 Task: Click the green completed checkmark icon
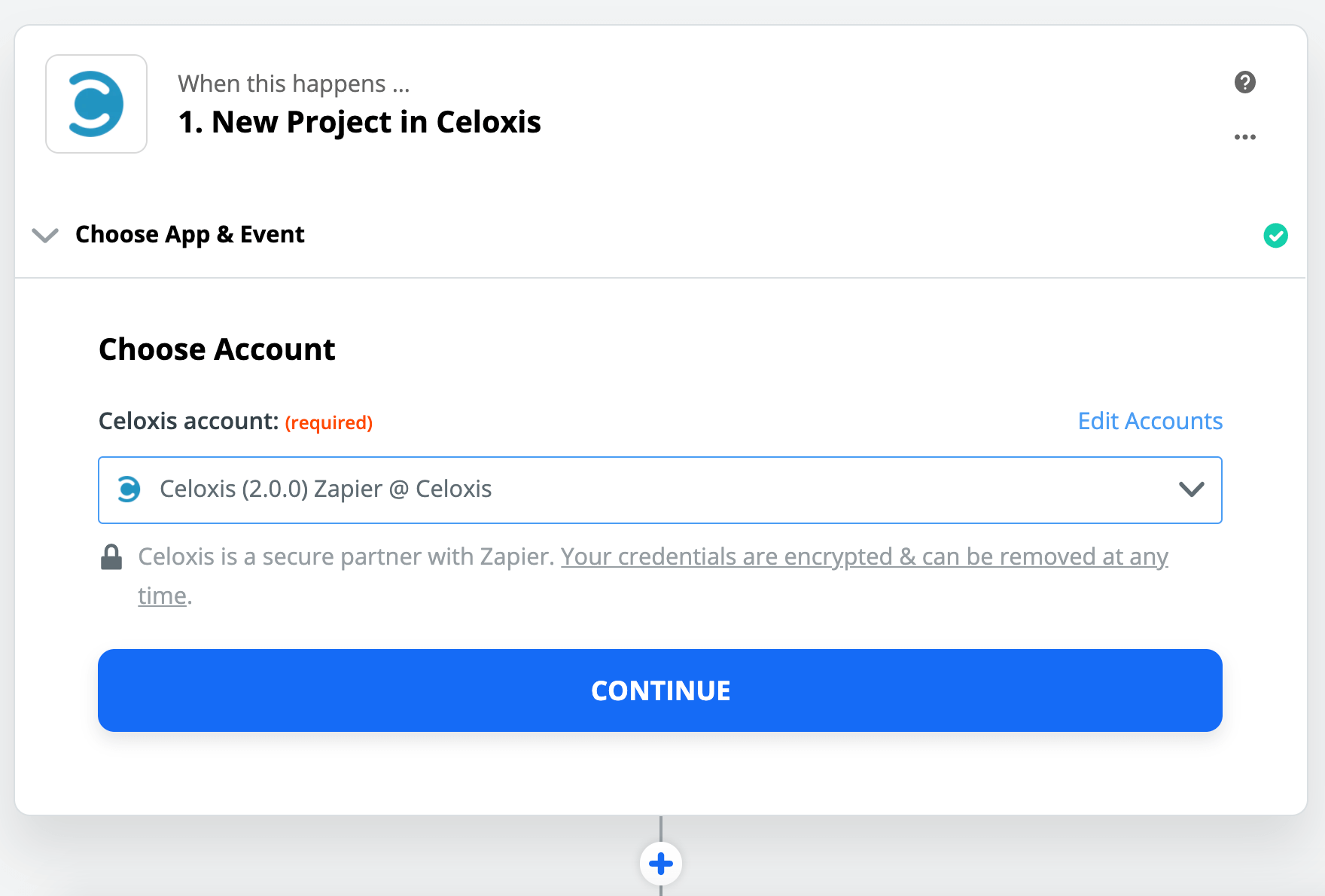click(x=1275, y=236)
